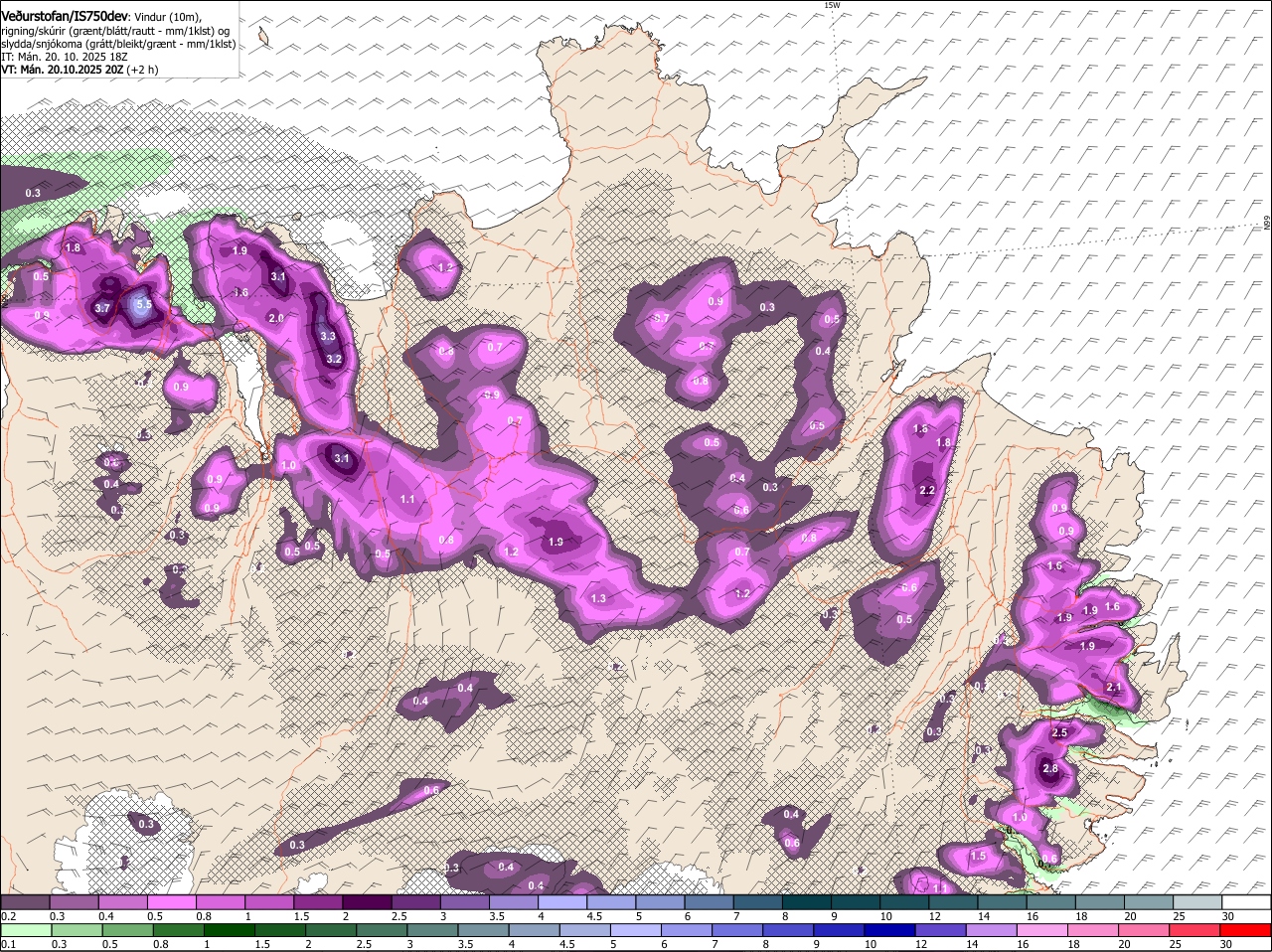This screenshot has height=952, width=1272.
Task: Pick lower legend pale green swatch labeled 0.1
Action: (x=25, y=931)
